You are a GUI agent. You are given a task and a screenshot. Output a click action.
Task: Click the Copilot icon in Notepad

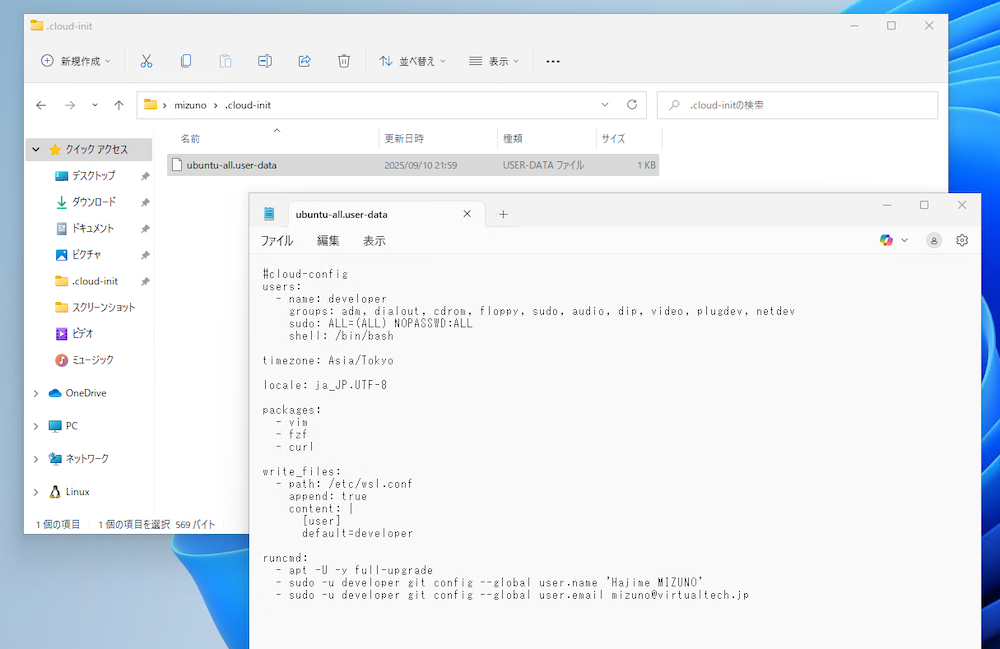click(x=887, y=240)
